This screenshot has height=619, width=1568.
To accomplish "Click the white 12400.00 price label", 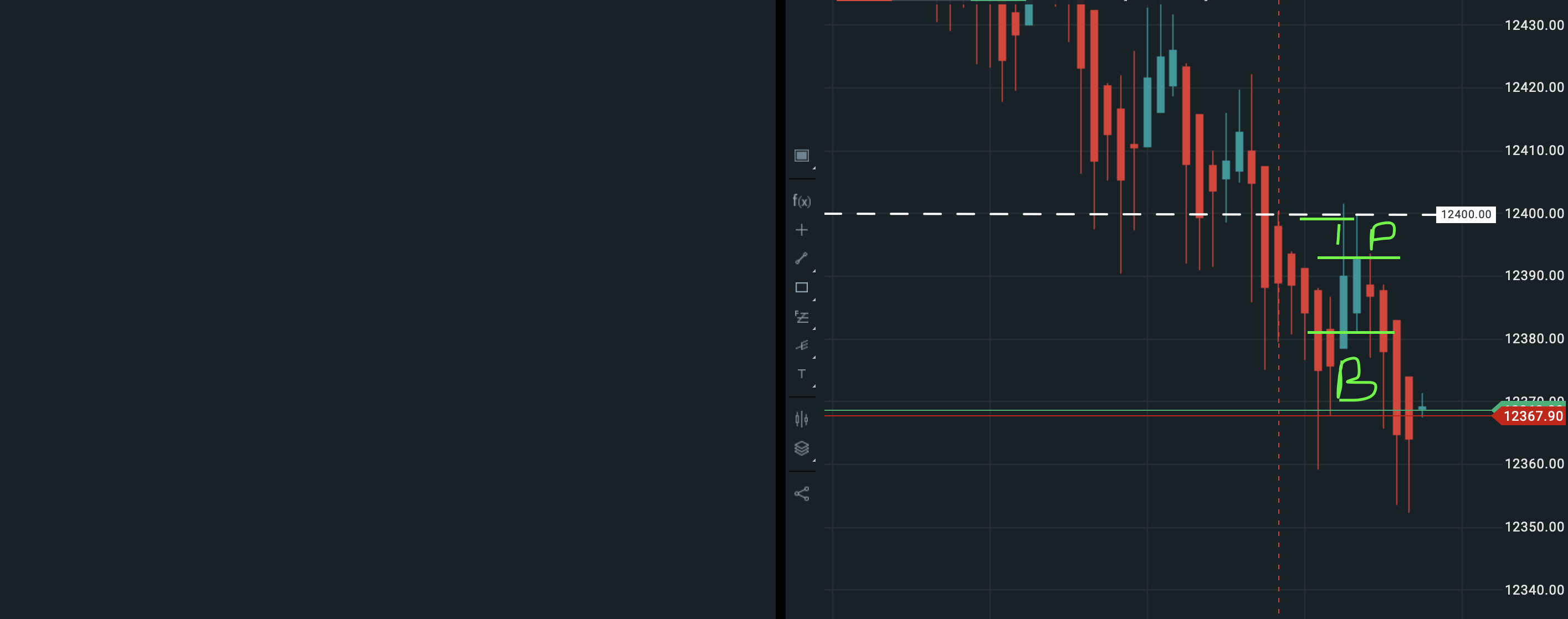I will [1465, 214].
